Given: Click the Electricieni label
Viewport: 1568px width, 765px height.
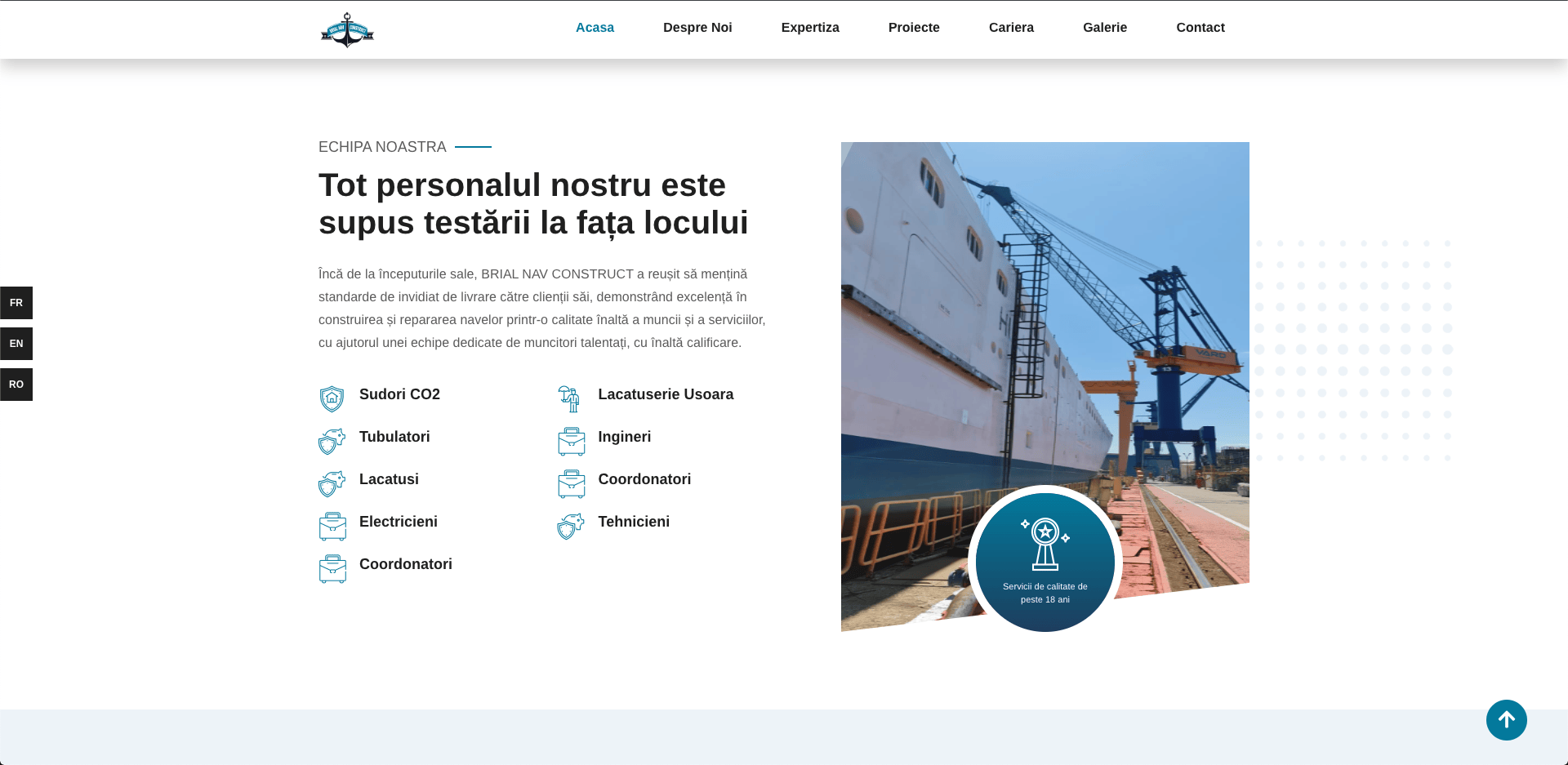Looking at the screenshot, I should pos(399,522).
